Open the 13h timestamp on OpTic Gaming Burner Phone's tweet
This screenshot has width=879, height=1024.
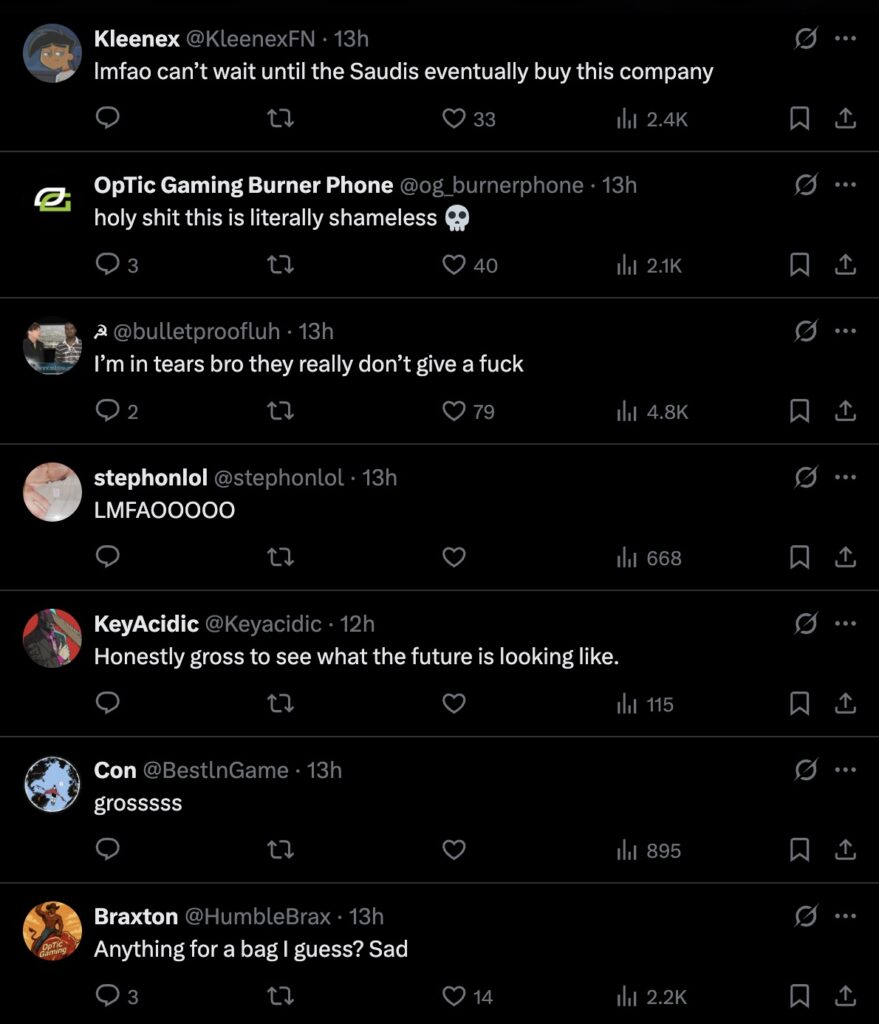pyautogui.click(x=620, y=185)
